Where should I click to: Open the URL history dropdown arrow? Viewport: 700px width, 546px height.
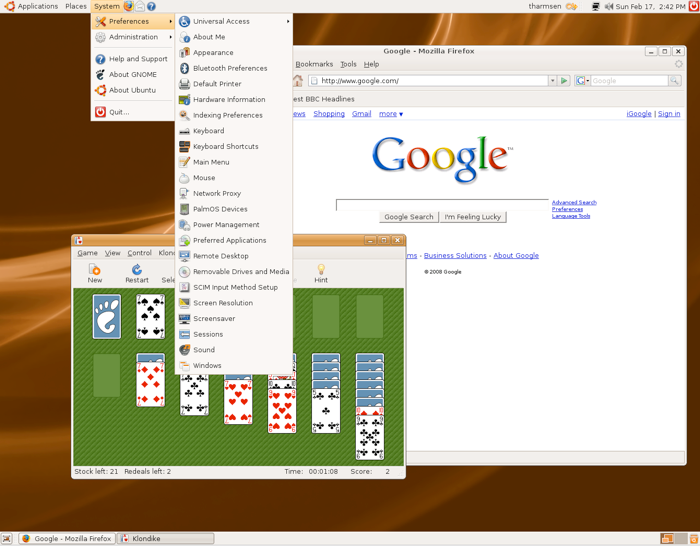(x=552, y=81)
